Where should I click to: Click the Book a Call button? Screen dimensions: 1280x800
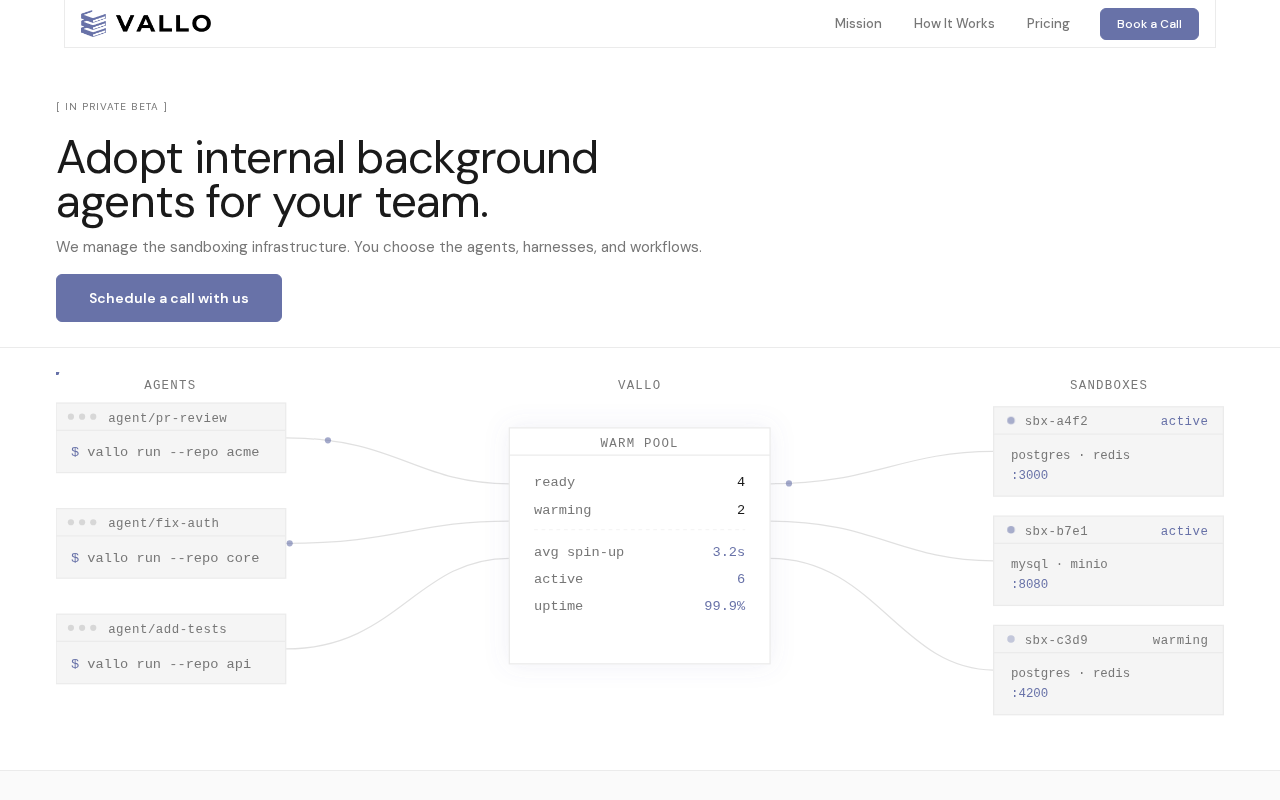[x=1149, y=24]
